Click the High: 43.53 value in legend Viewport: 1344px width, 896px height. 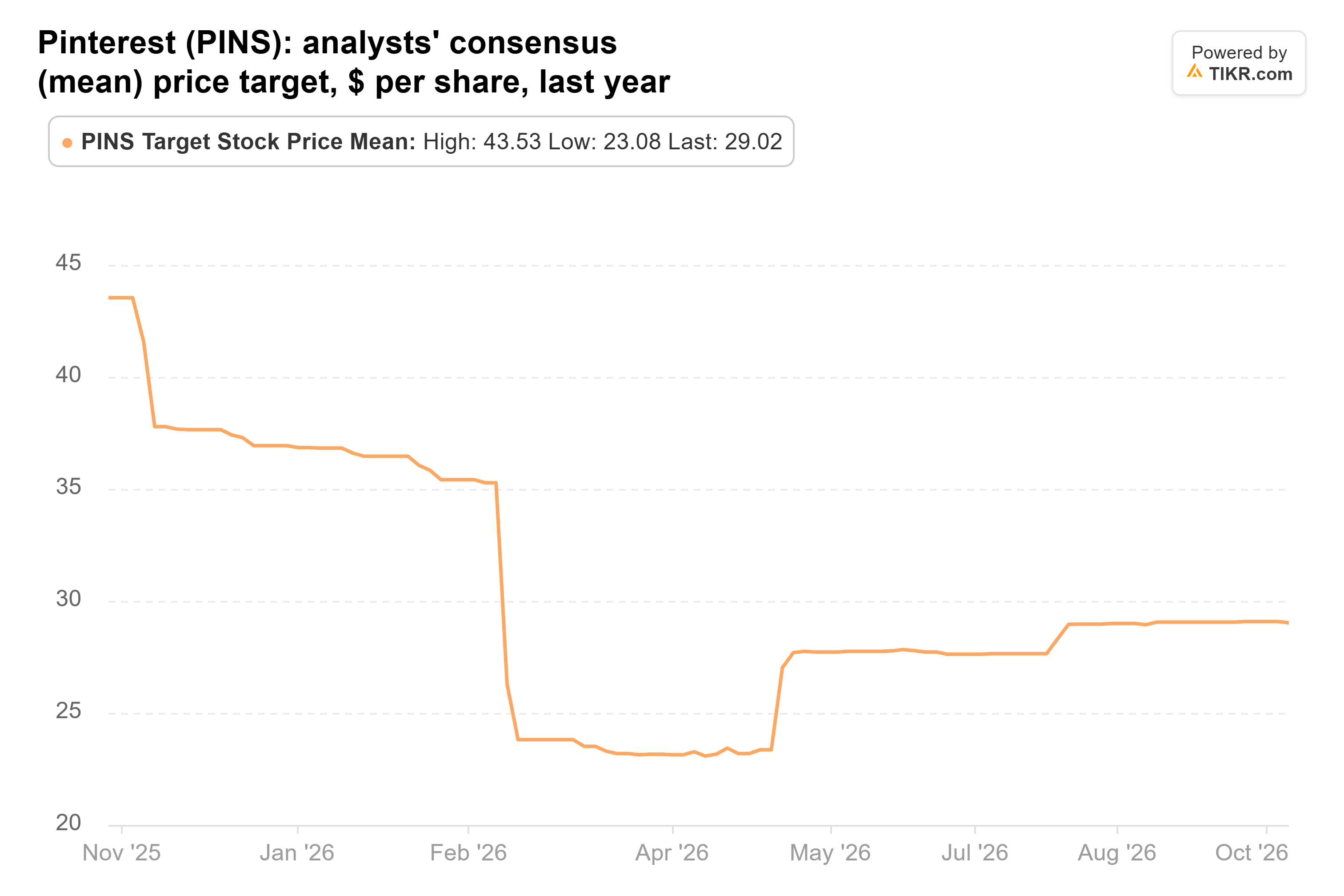(482, 142)
